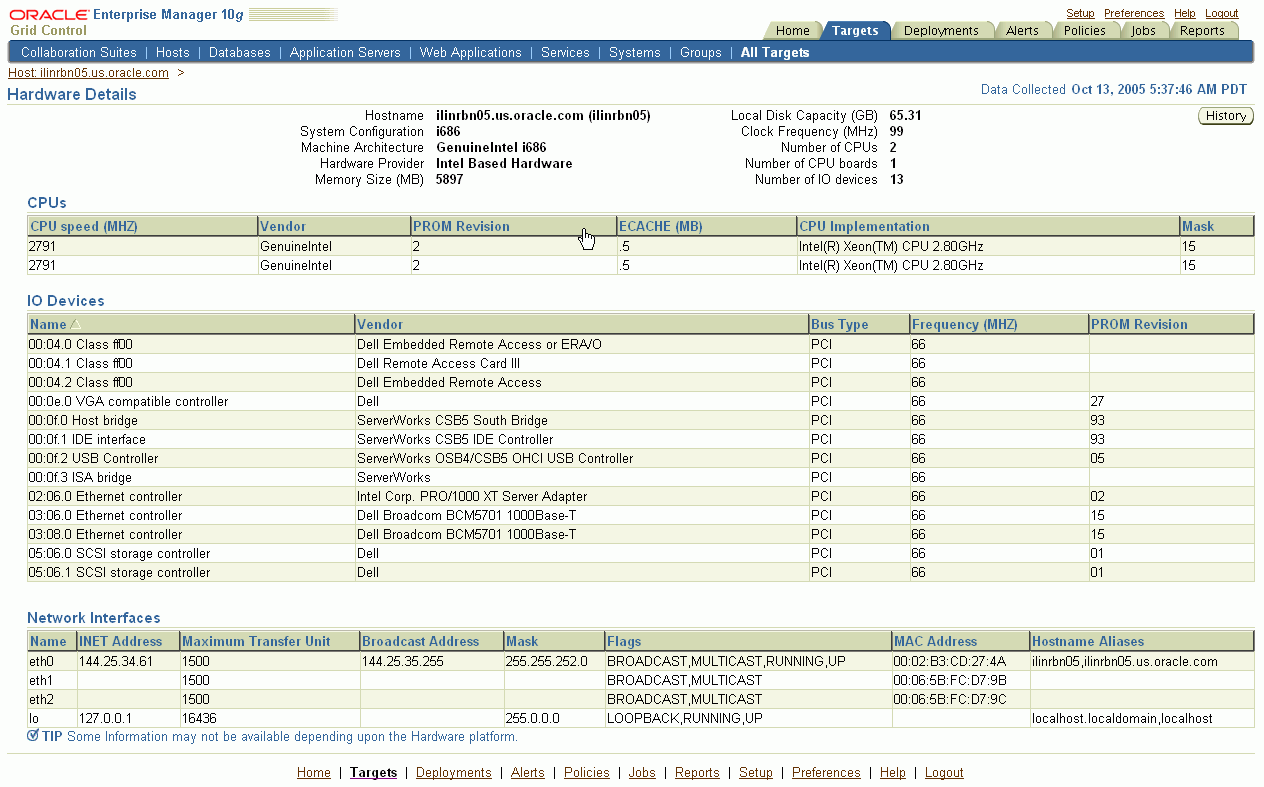Click the History button
The width and height of the screenshot is (1264, 787).
[x=1225, y=115]
